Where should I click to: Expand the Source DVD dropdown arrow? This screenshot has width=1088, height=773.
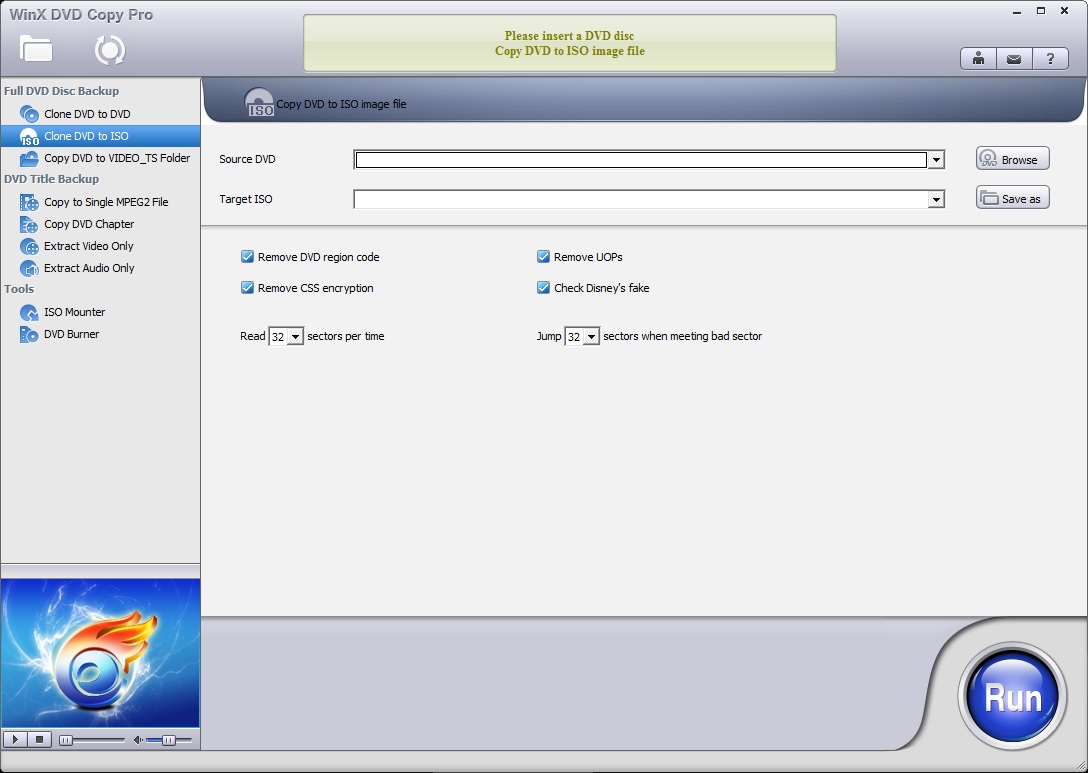click(x=936, y=160)
